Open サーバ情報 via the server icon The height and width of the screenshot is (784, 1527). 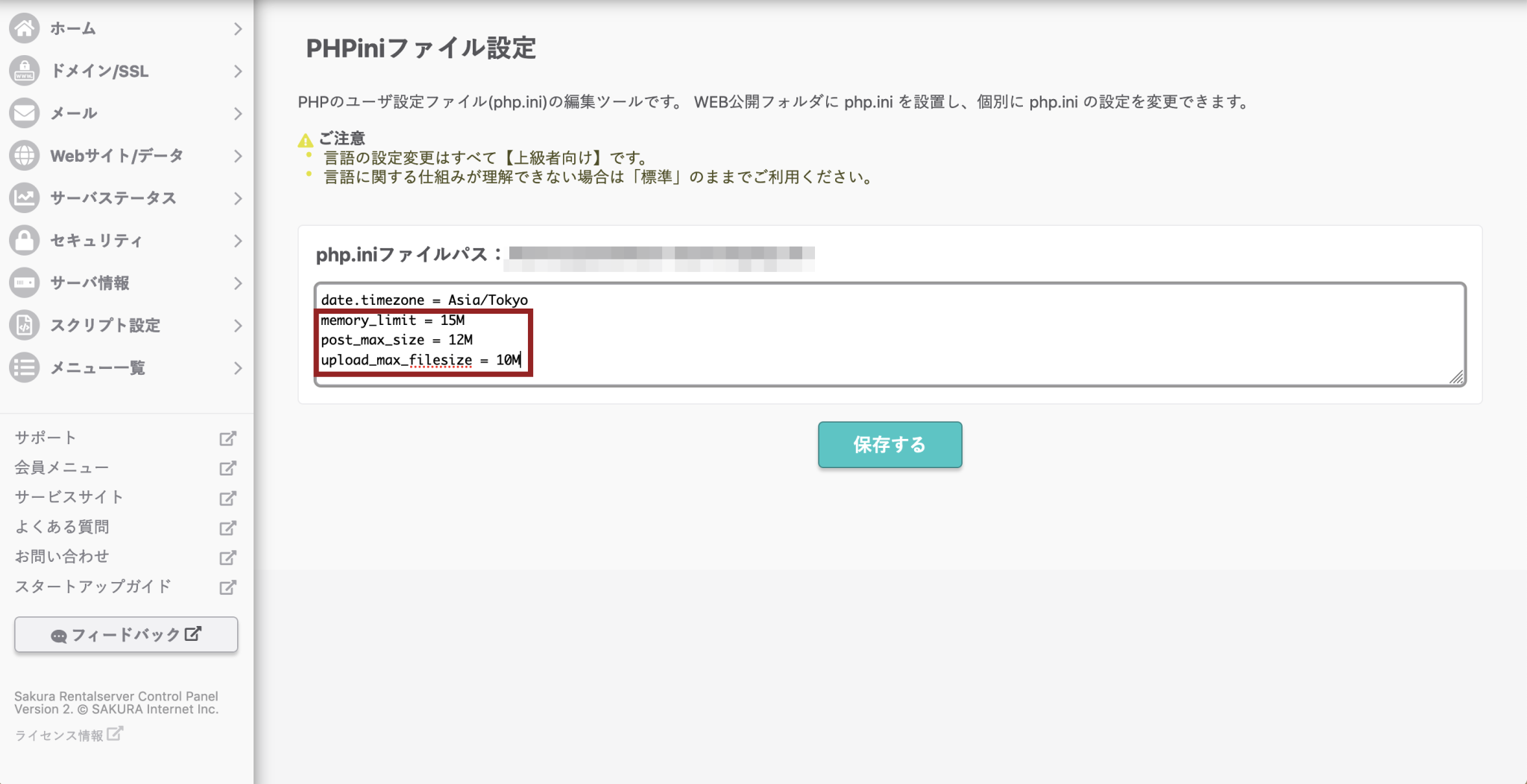25,283
